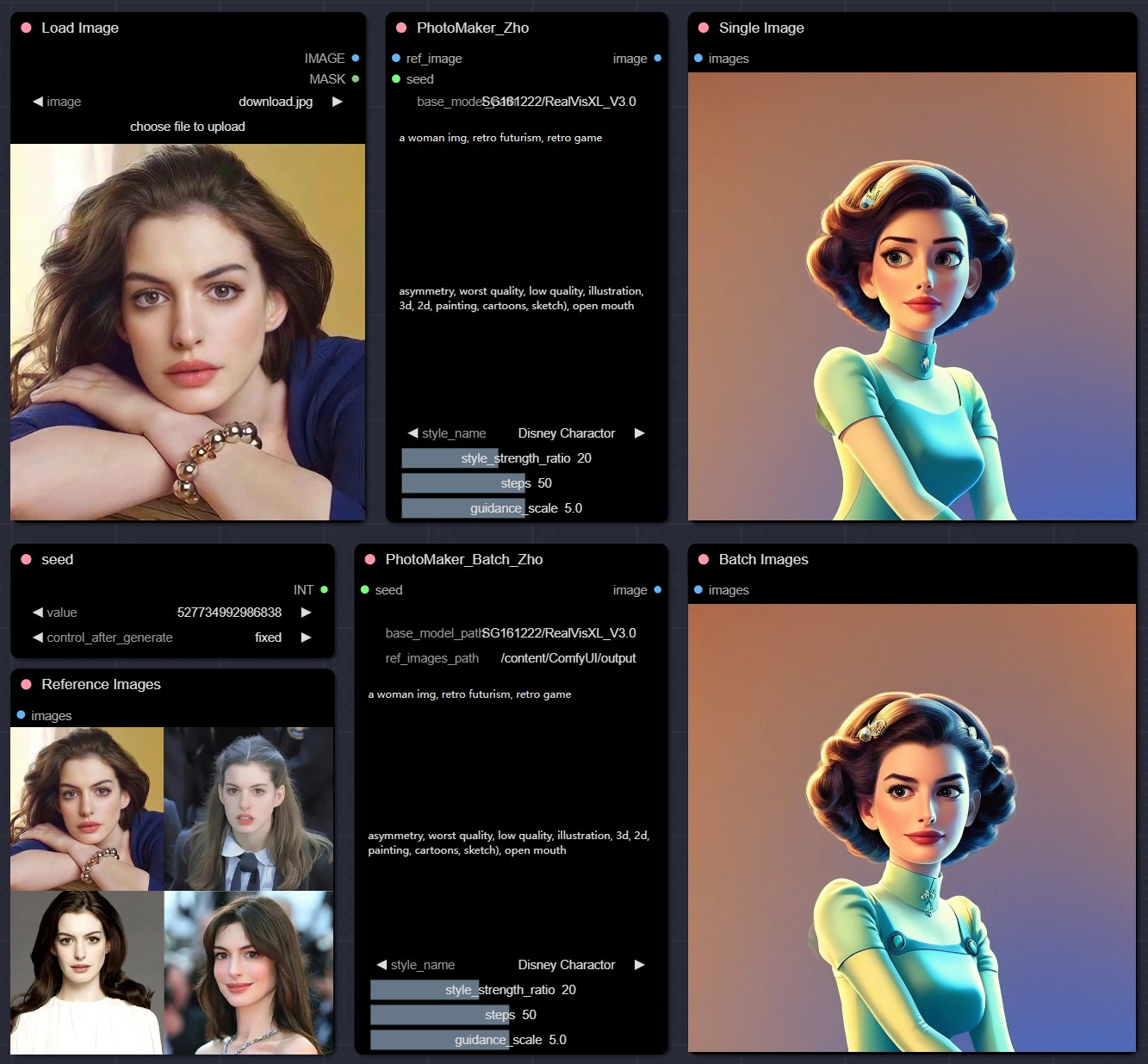Click the INT output socket on seed node
Image resolution: width=1148 pixels, height=1064 pixels.
324,590
